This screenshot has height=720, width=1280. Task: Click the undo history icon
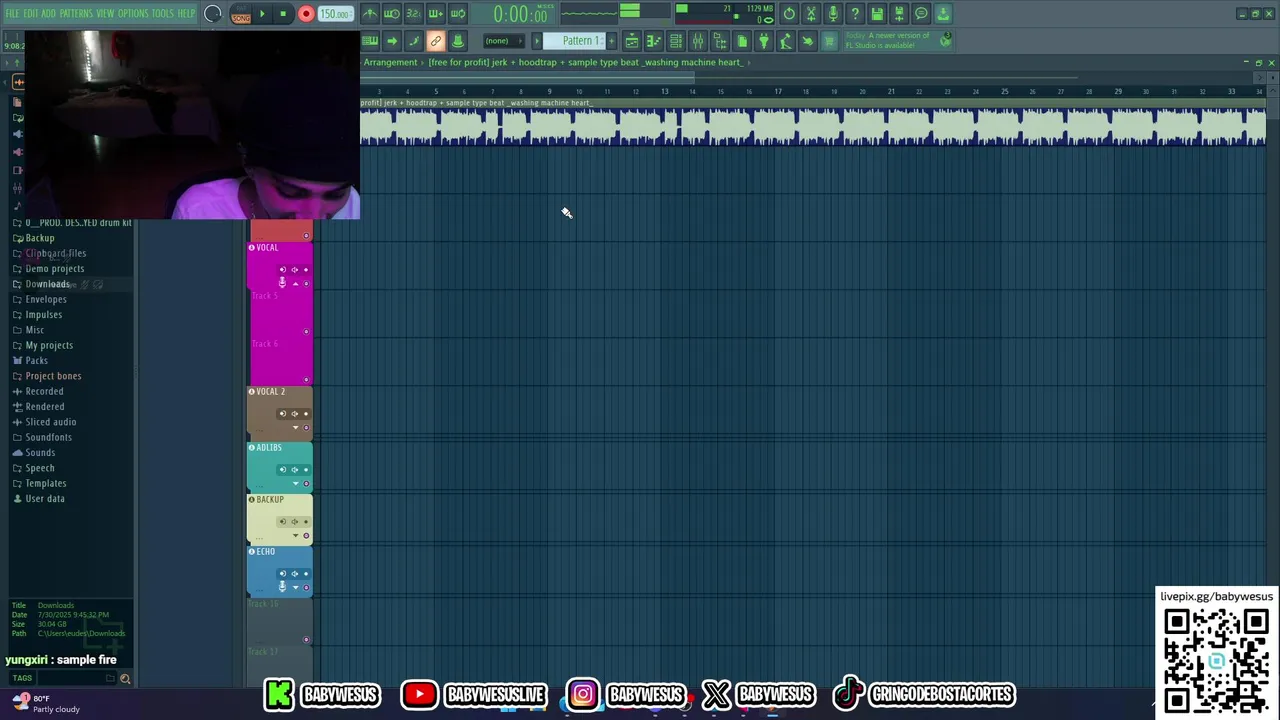pyautogui.click(x=789, y=14)
